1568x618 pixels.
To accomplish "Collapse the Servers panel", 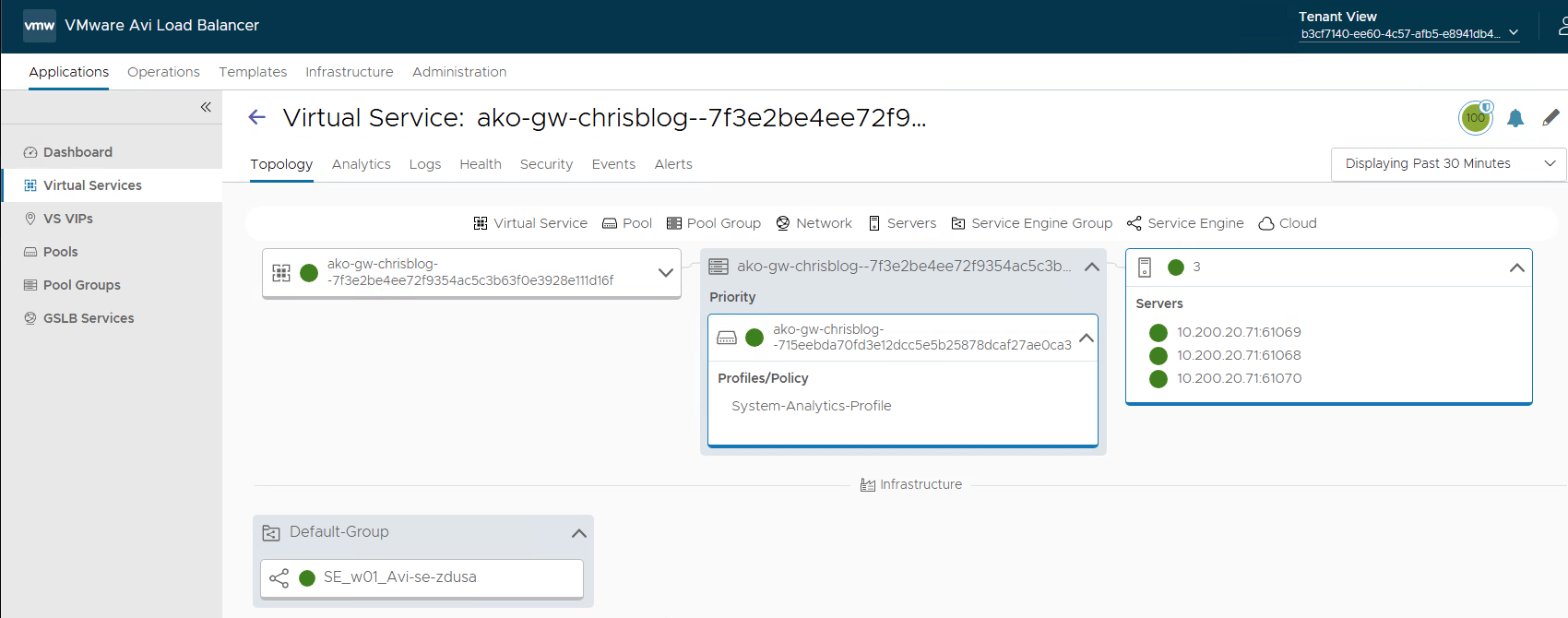I will tap(1516, 267).
